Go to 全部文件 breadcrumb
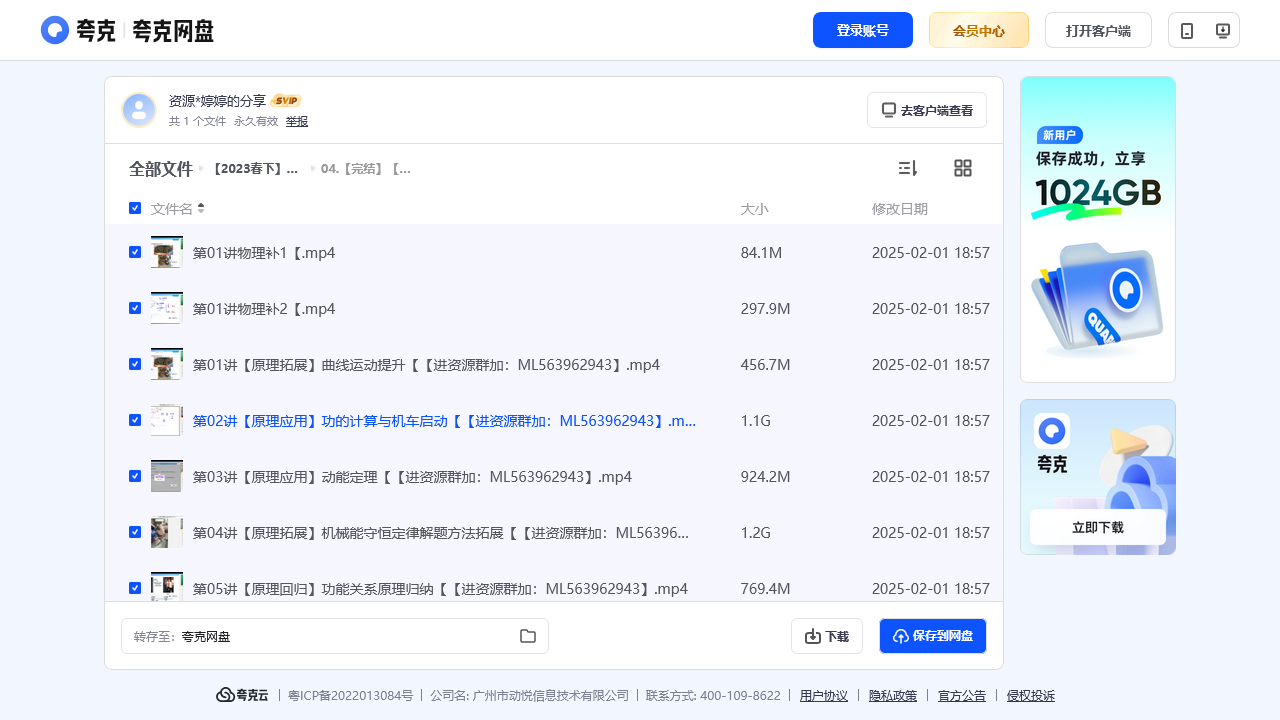The image size is (1280, 720). pos(160,169)
